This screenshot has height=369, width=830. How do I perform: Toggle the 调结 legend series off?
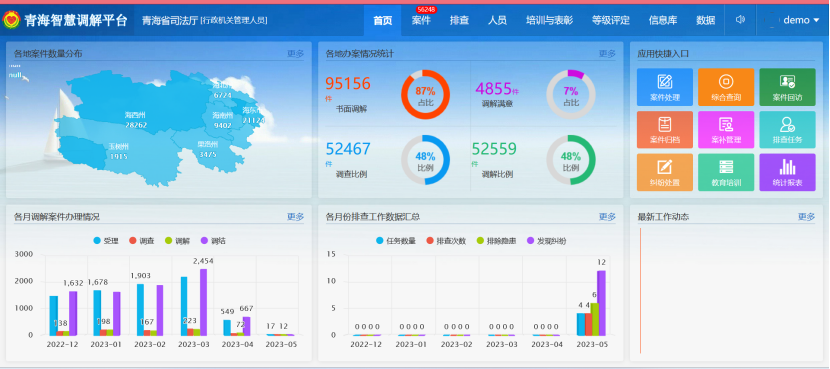(213, 241)
